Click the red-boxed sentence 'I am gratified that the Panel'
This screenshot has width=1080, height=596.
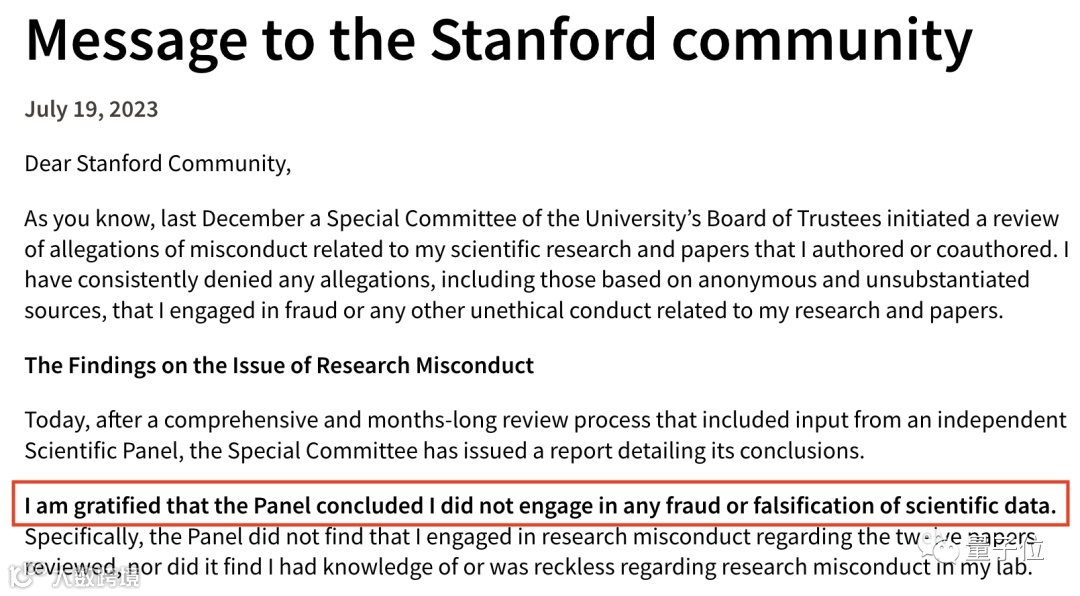point(541,506)
